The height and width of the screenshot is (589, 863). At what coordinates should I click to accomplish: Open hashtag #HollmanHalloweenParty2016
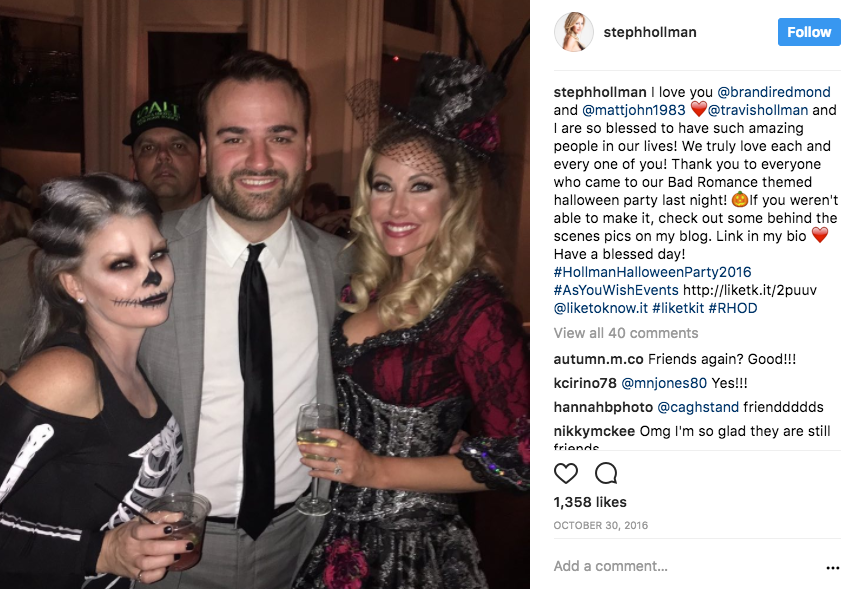pos(652,272)
